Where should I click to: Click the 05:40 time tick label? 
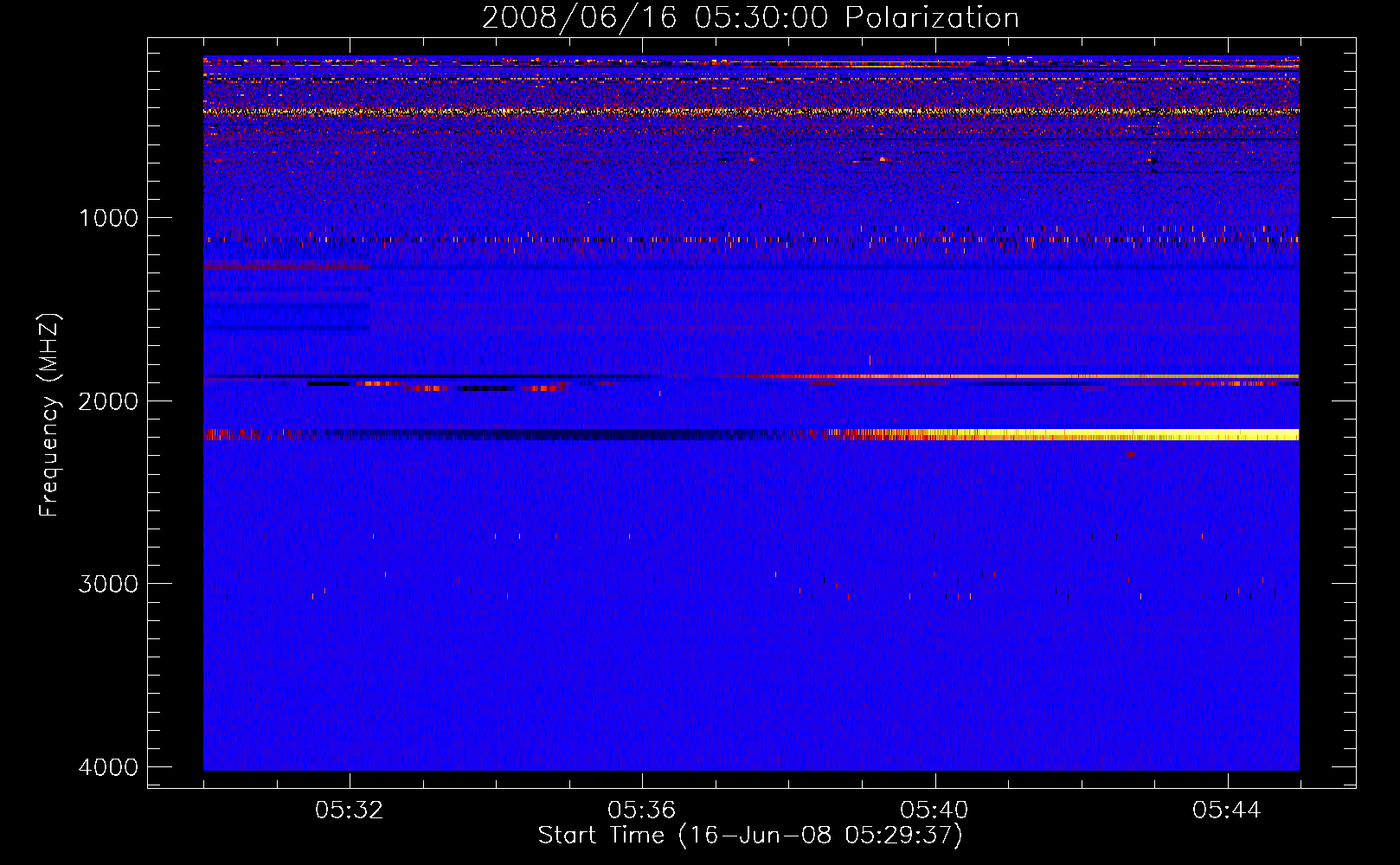tap(934, 811)
